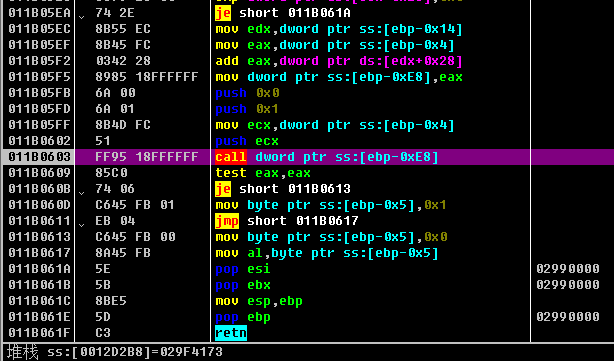Click the info line ss:[0012D2B8]=029F4173
This screenshot has width=614, height=361.
pyautogui.click(x=135, y=352)
